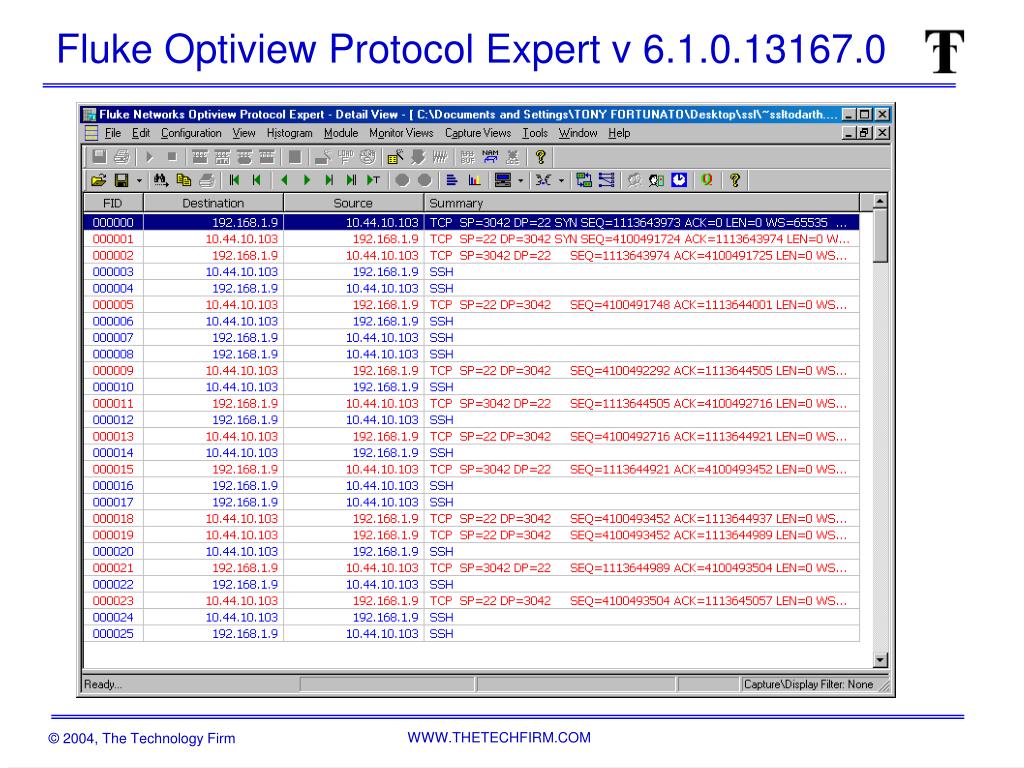Click the person with device expert icon
This screenshot has width=1024, height=768.
(656, 180)
